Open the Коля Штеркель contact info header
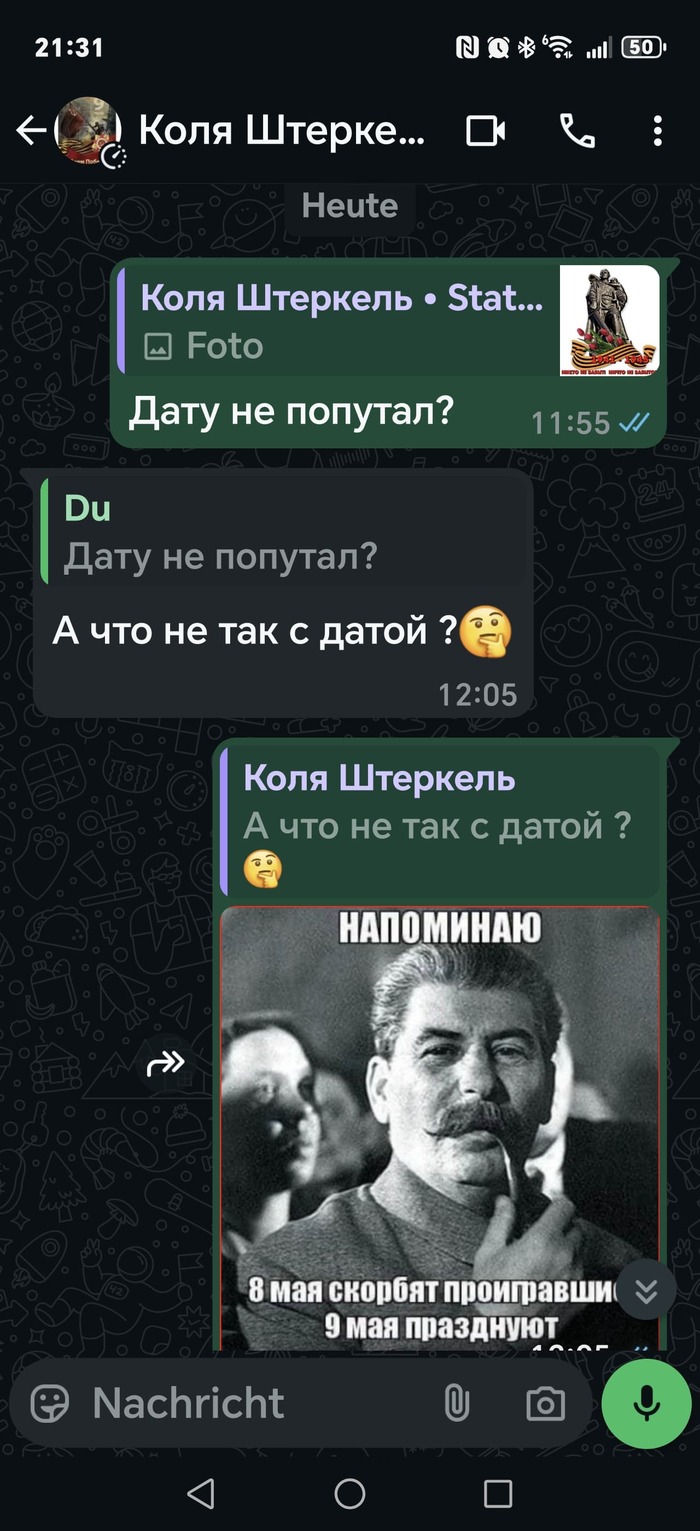 click(x=282, y=131)
